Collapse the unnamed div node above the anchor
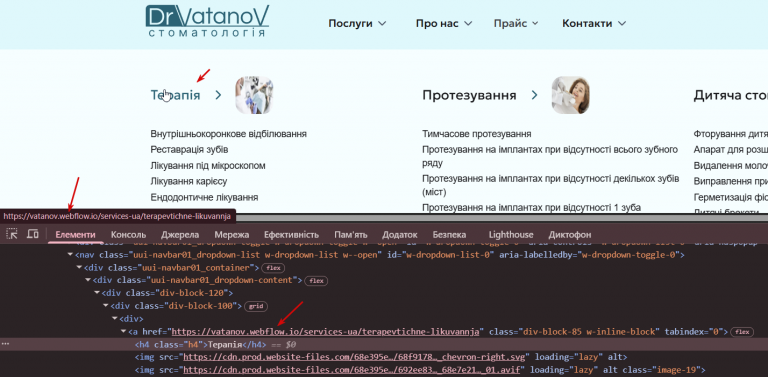 115,319
